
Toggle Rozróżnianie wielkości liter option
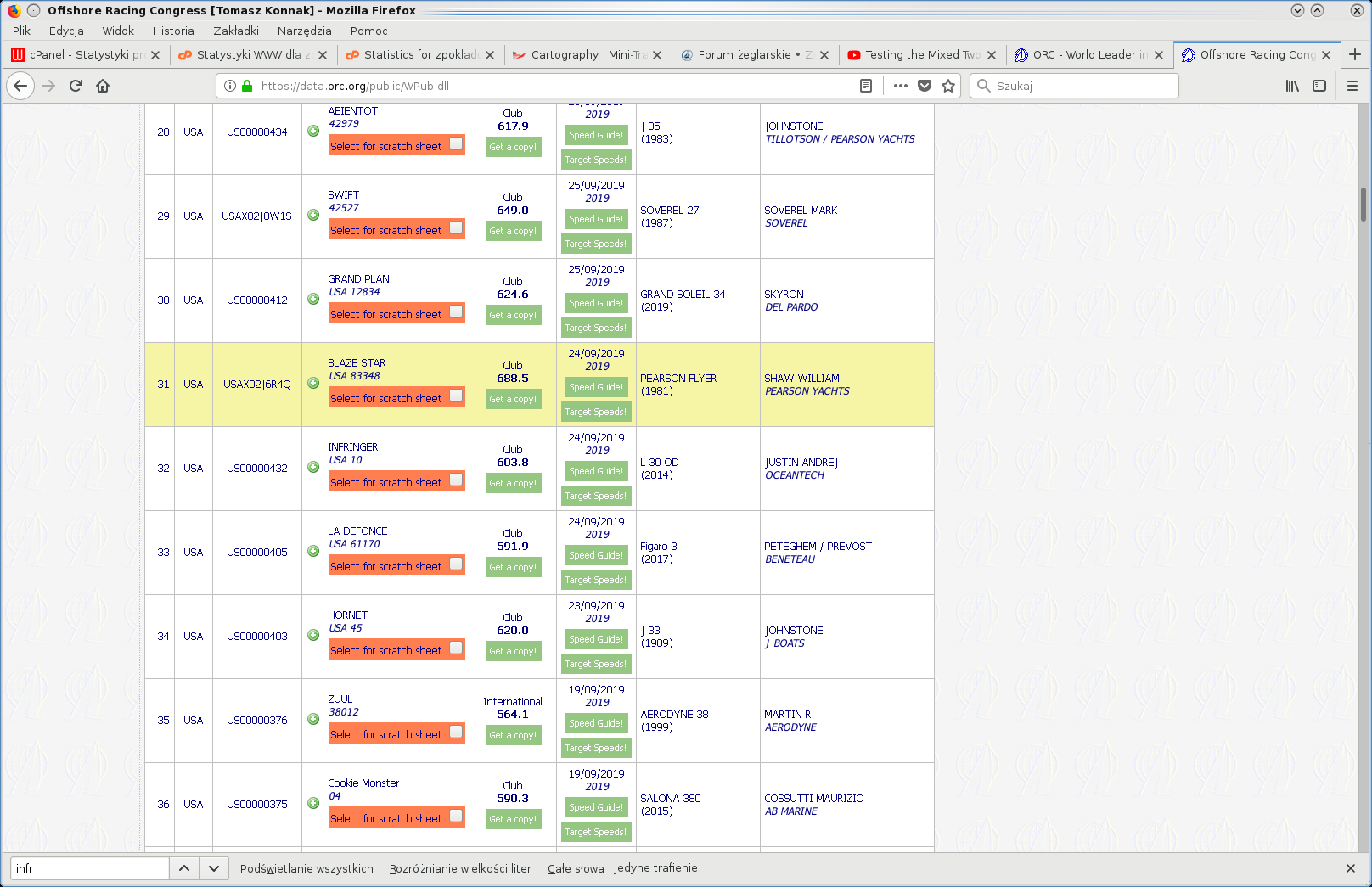tap(460, 868)
